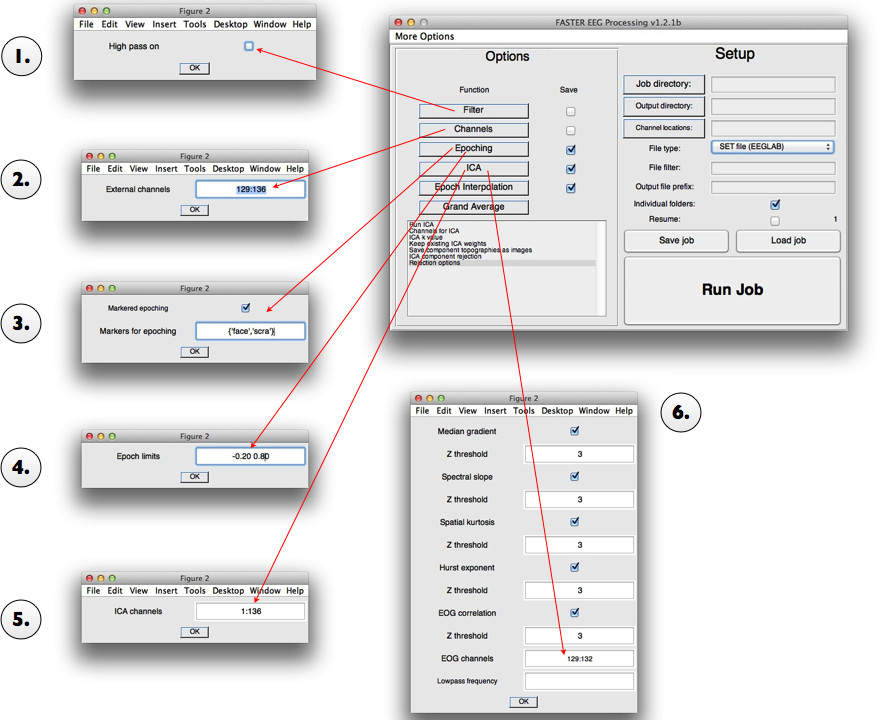Click the Markers for epoching field

[251, 331]
